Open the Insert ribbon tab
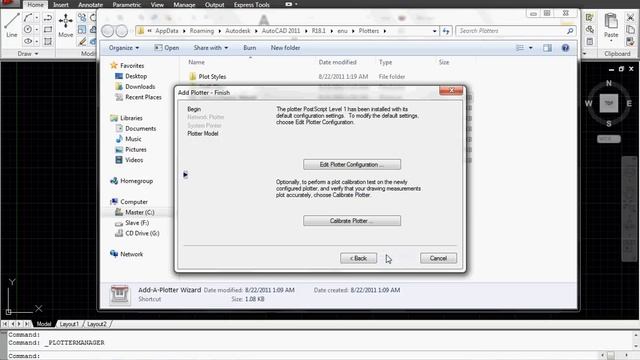Image resolution: width=640 pixels, height=360 pixels. point(61,5)
